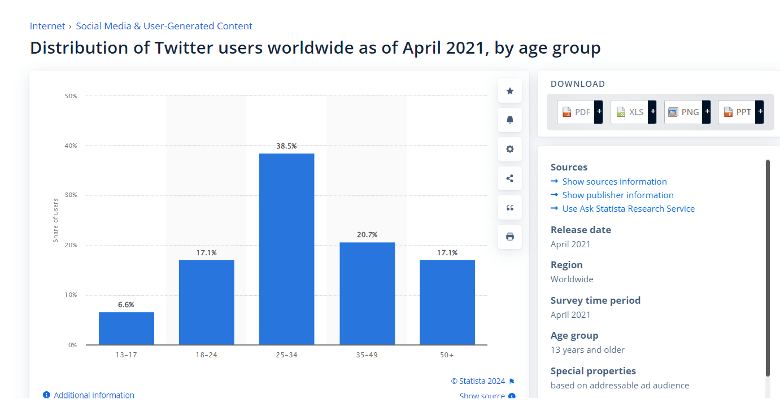Click the bell notification icon
This screenshot has height=400, width=780.
tap(509, 120)
